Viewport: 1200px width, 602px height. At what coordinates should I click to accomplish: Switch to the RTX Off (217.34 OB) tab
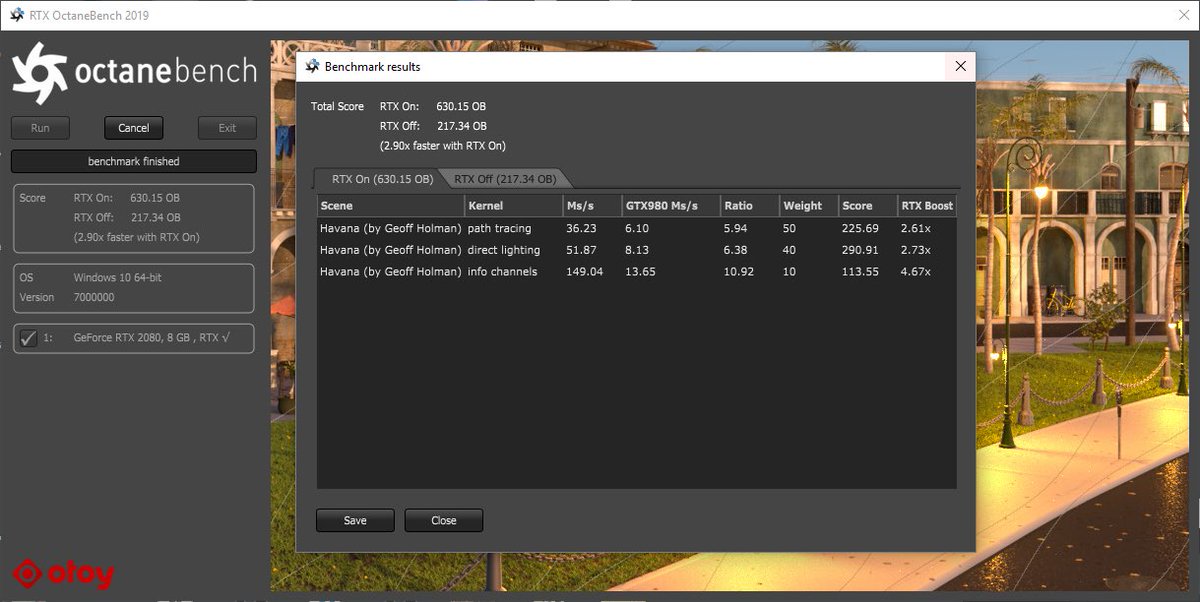(x=505, y=179)
